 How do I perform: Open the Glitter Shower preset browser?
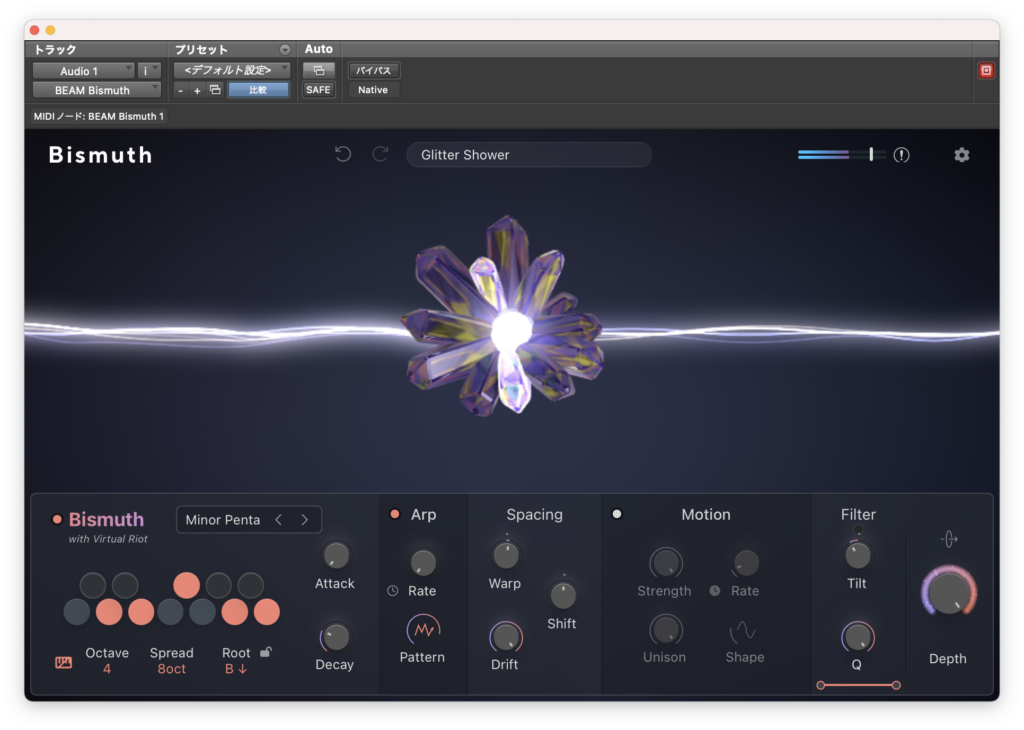tap(529, 155)
